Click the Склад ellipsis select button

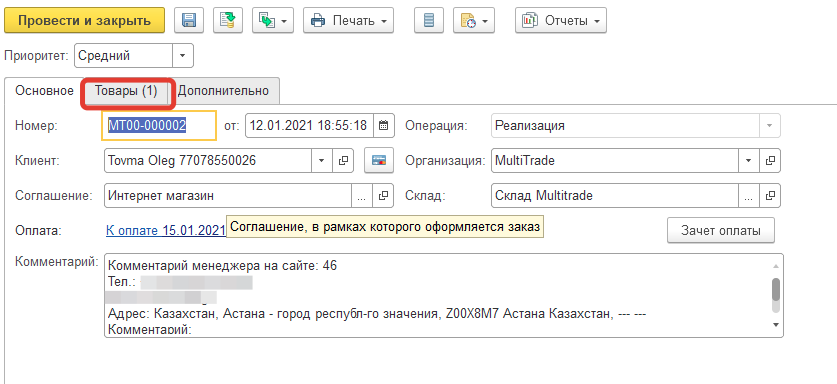tap(749, 195)
